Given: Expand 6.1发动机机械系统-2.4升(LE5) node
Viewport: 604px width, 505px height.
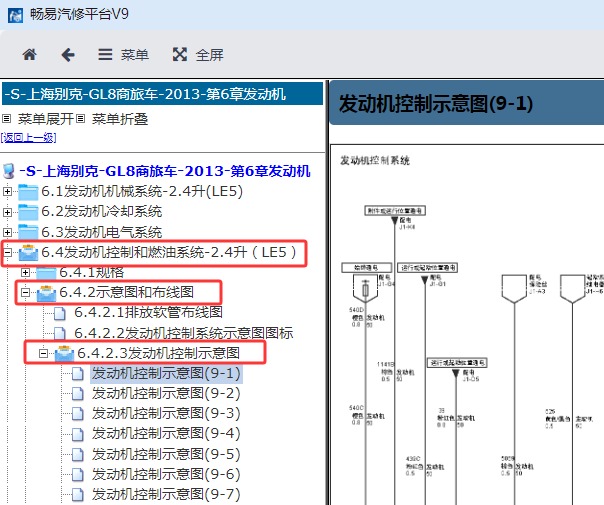Looking at the screenshot, I should point(7,191).
